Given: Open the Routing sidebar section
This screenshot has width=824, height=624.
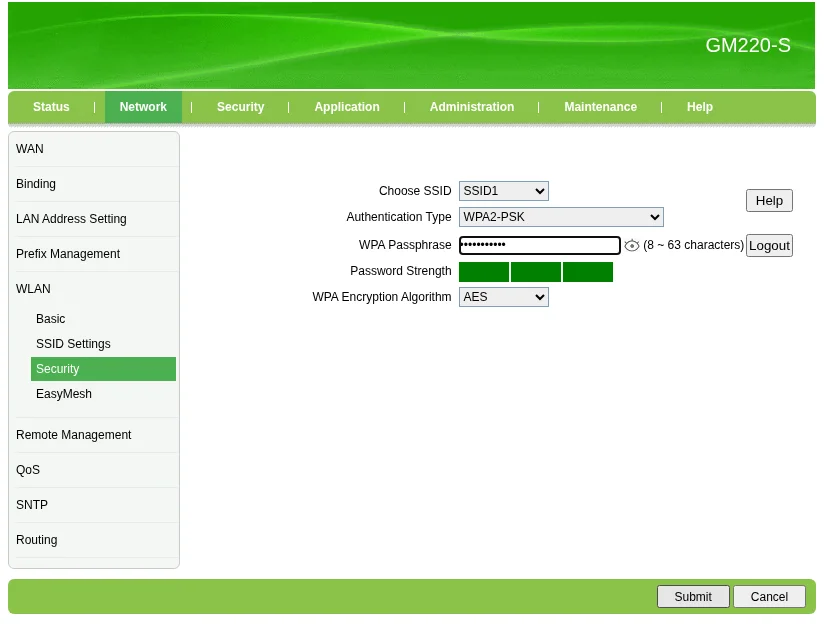Looking at the screenshot, I should [x=36, y=540].
